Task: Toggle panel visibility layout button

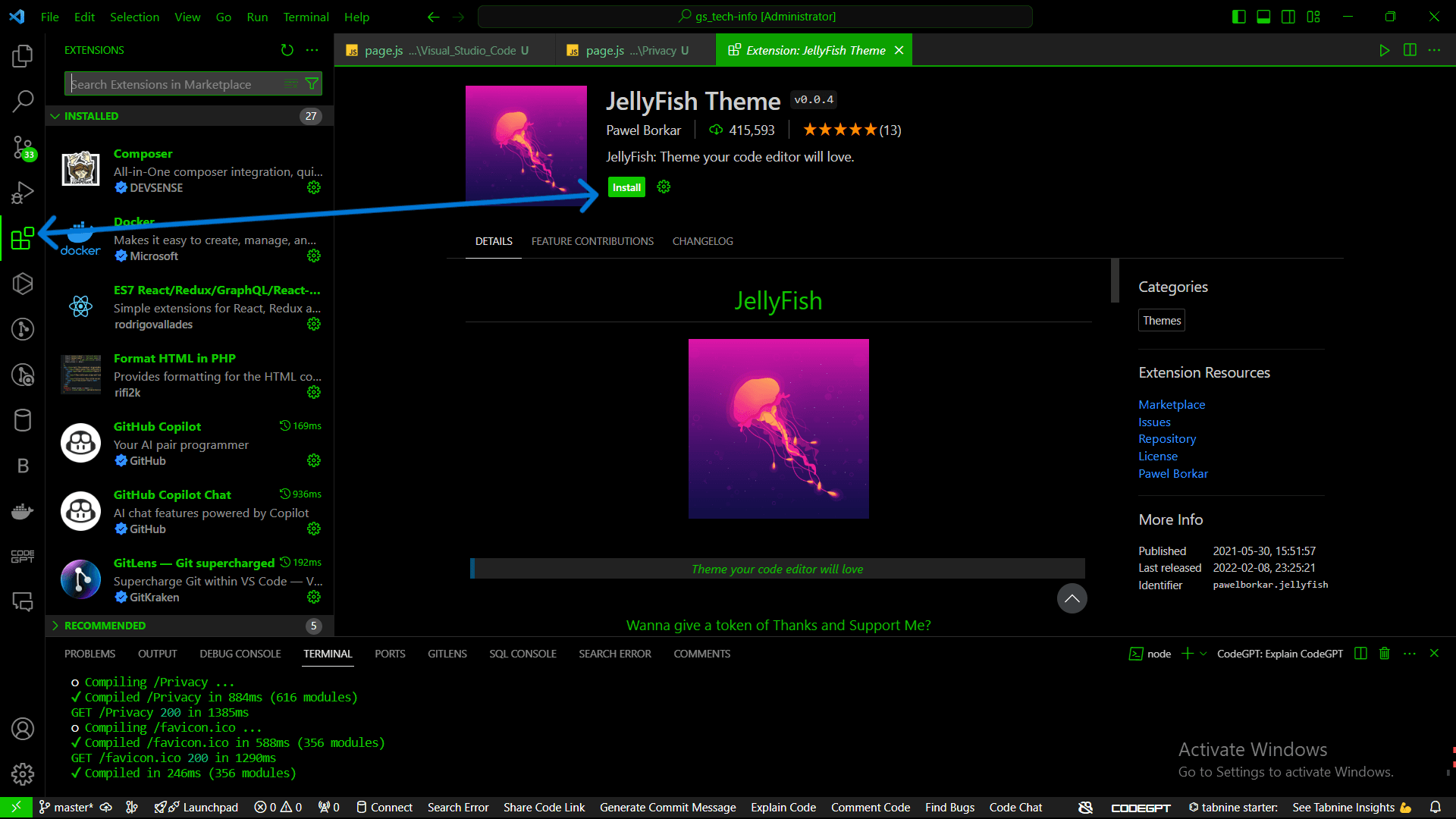Action: click(1263, 17)
